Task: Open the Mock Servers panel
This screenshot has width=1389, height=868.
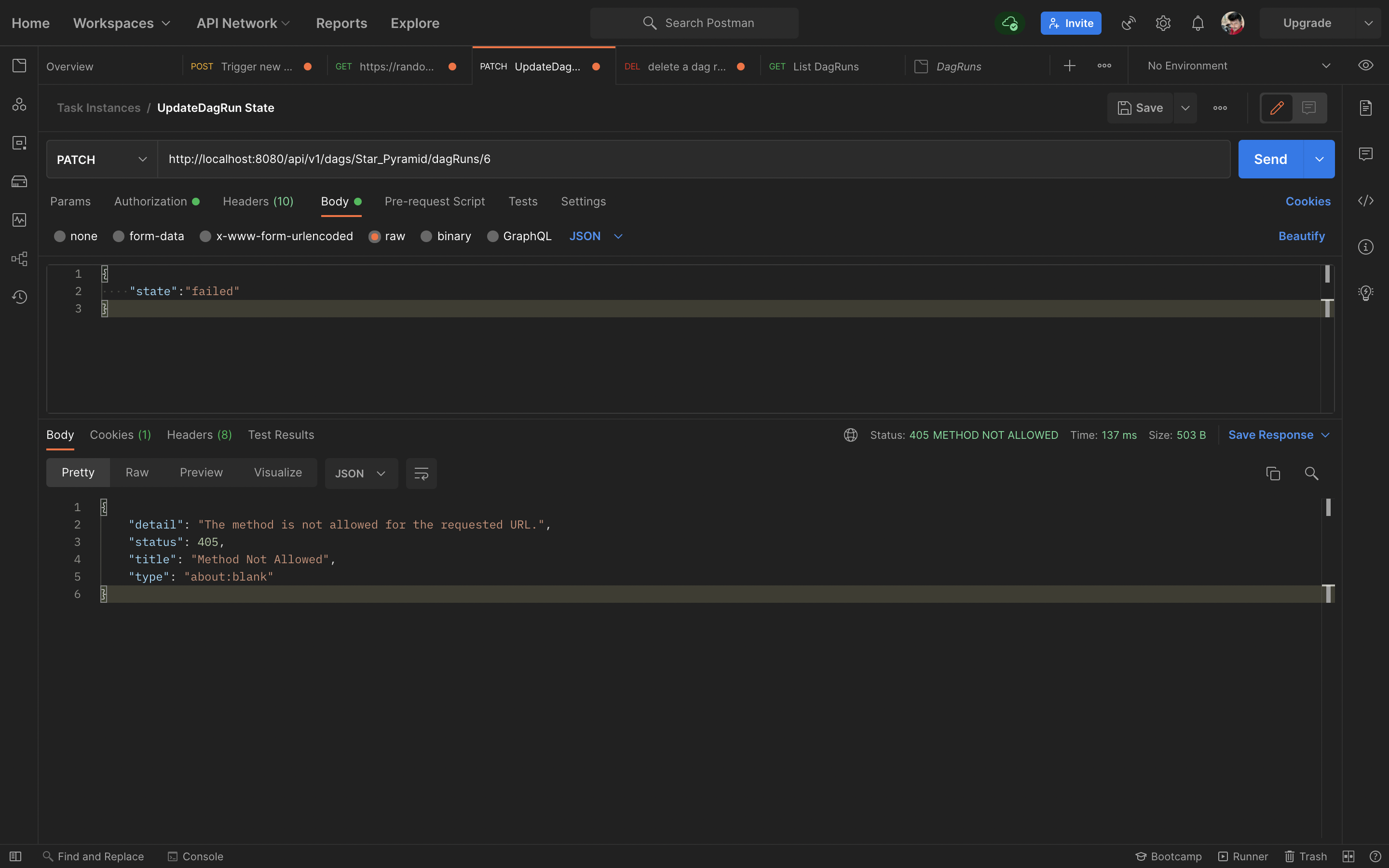Action: click(19, 181)
